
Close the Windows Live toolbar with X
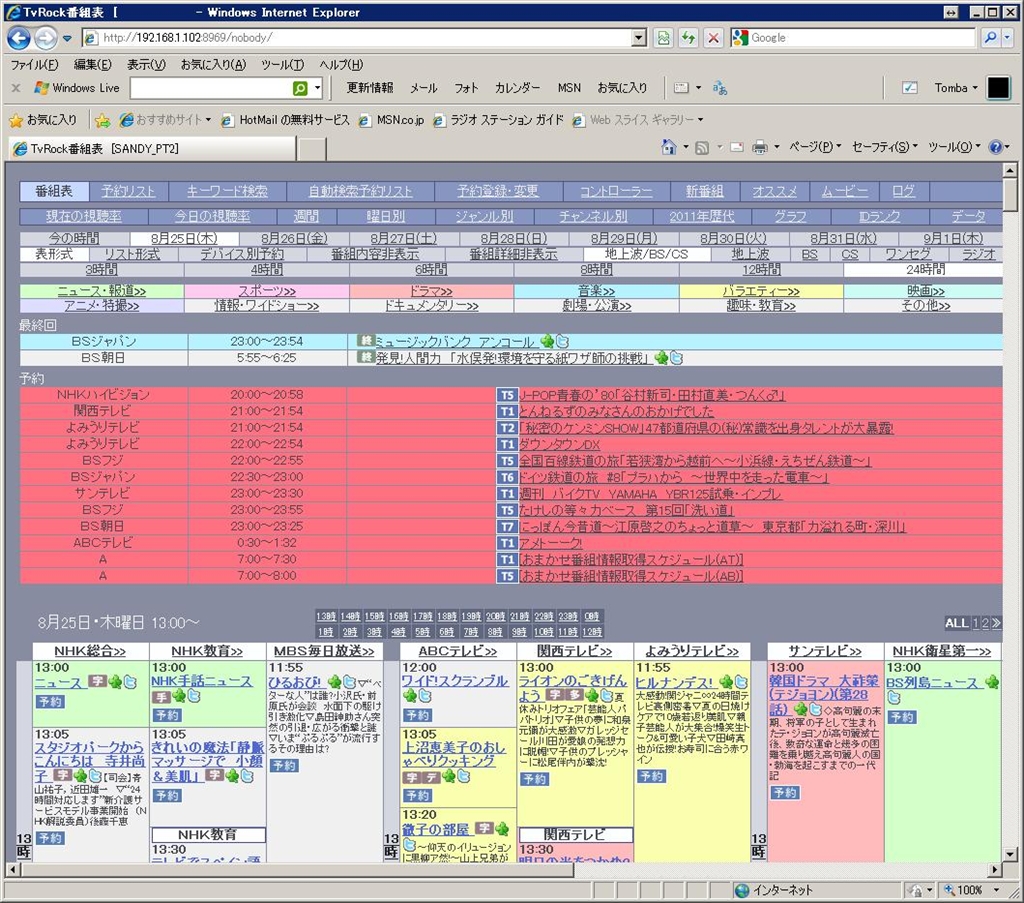[x=16, y=88]
